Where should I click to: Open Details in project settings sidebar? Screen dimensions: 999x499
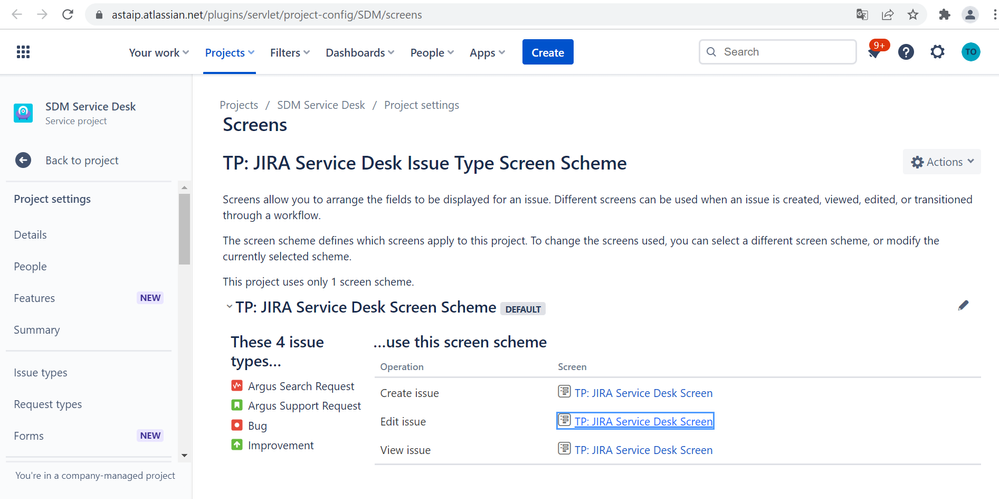pyautogui.click(x=31, y=235)
